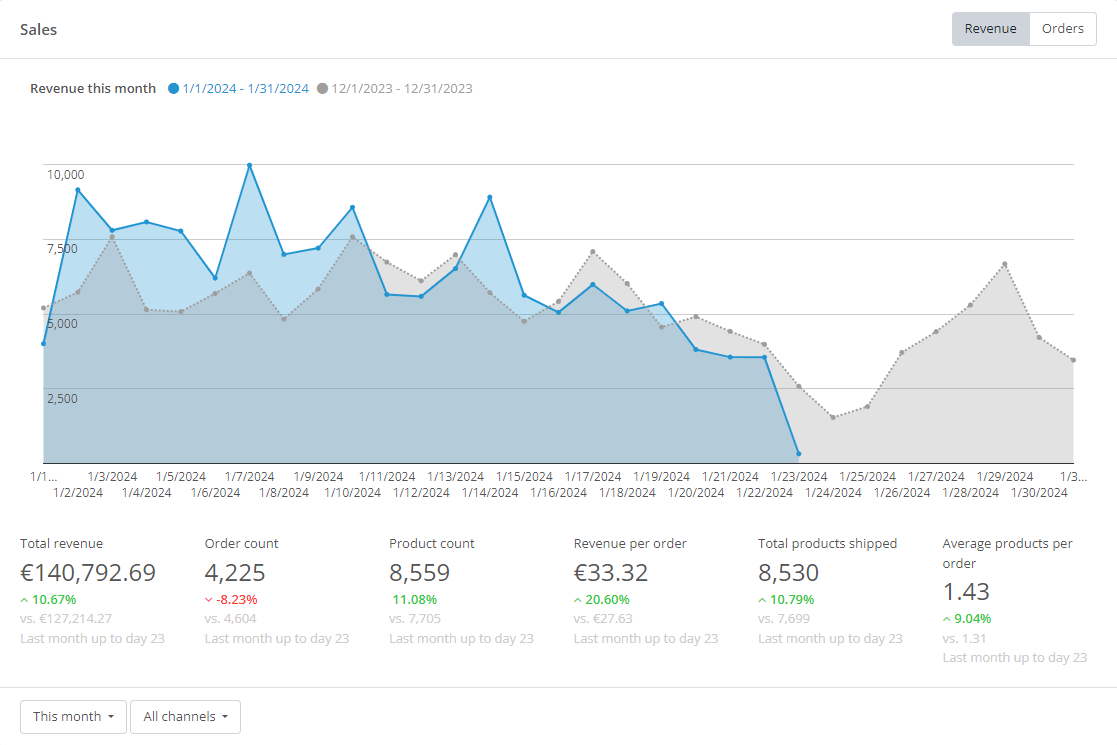Open the This month dropdown
This screenshot has height=745, width=1117.
point(73,717)
